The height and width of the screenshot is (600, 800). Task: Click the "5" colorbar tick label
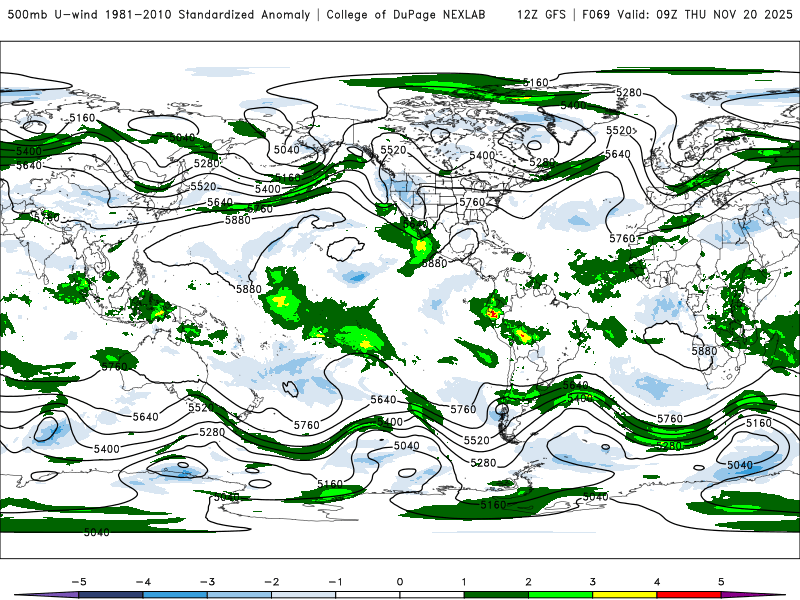pyautogui.click(x=721, y=582)
